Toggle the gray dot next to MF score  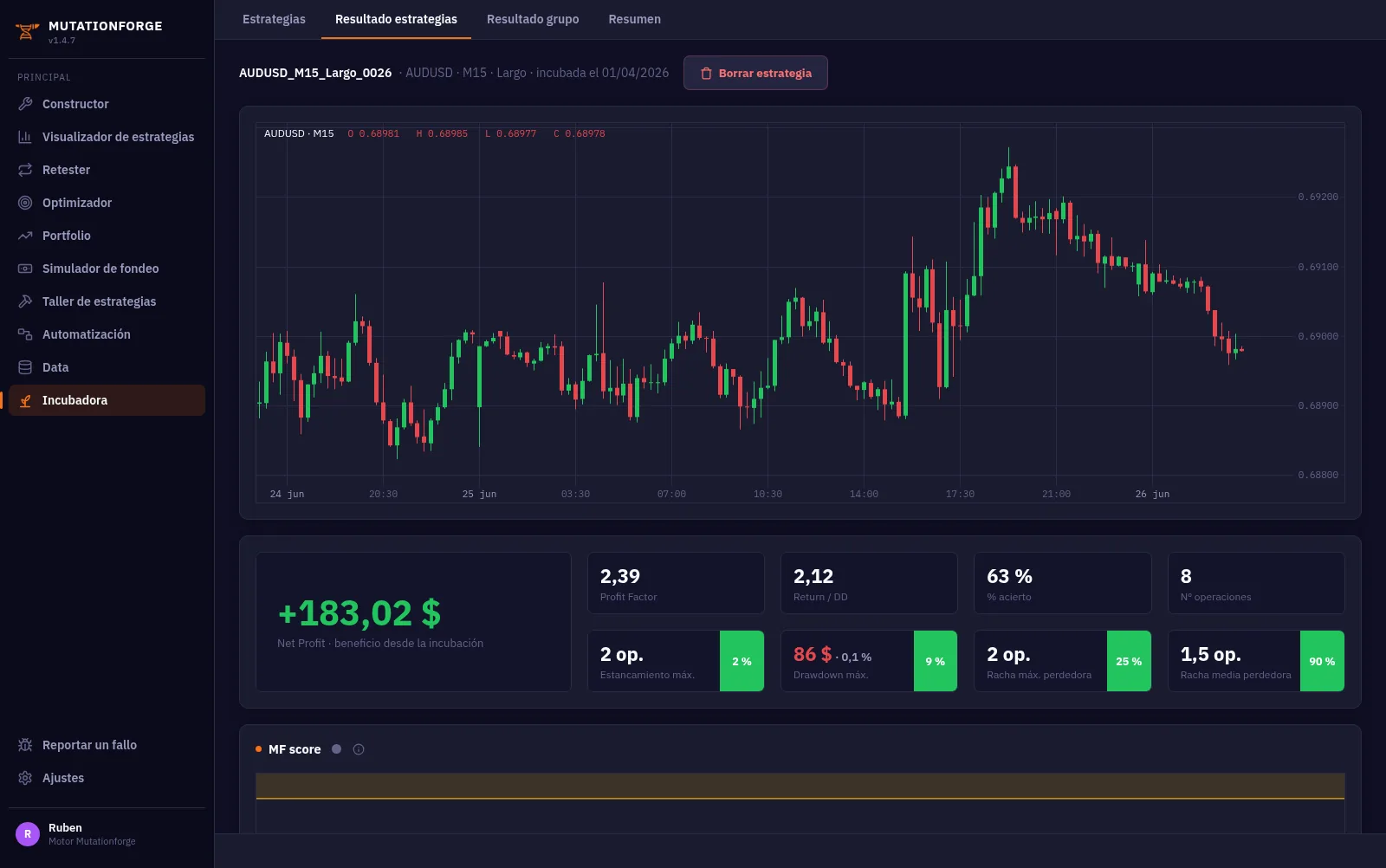coord(337,749)
